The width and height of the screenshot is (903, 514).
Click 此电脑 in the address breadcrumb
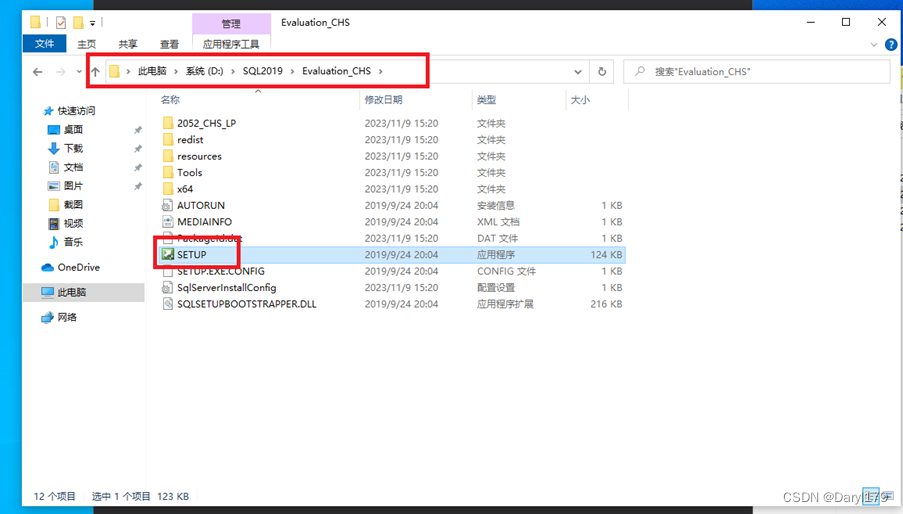(x=152, y=71)
